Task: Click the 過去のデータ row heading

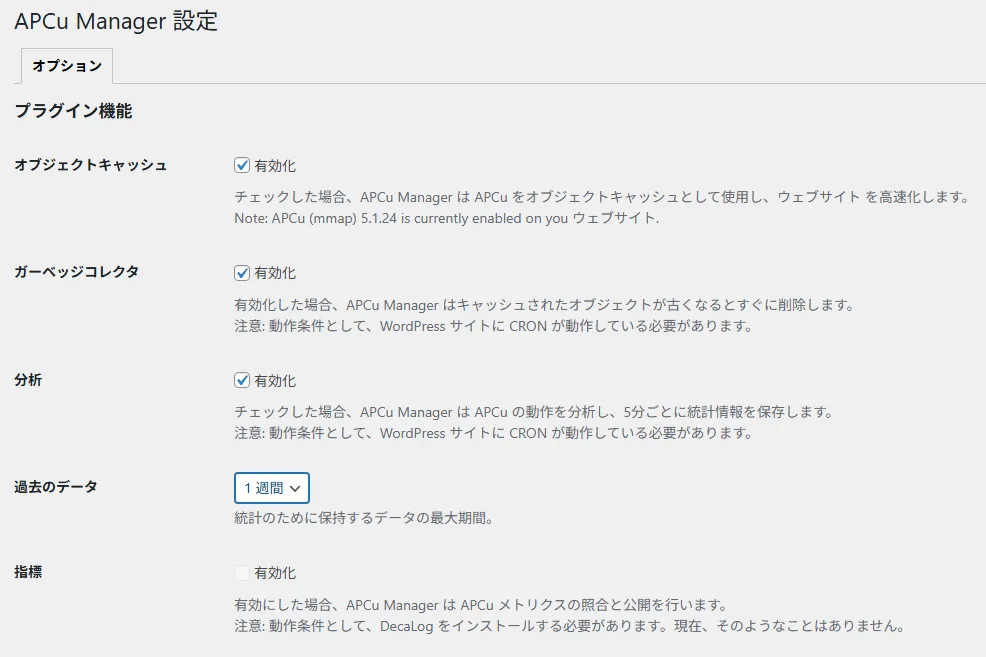Action: (55, 487)
